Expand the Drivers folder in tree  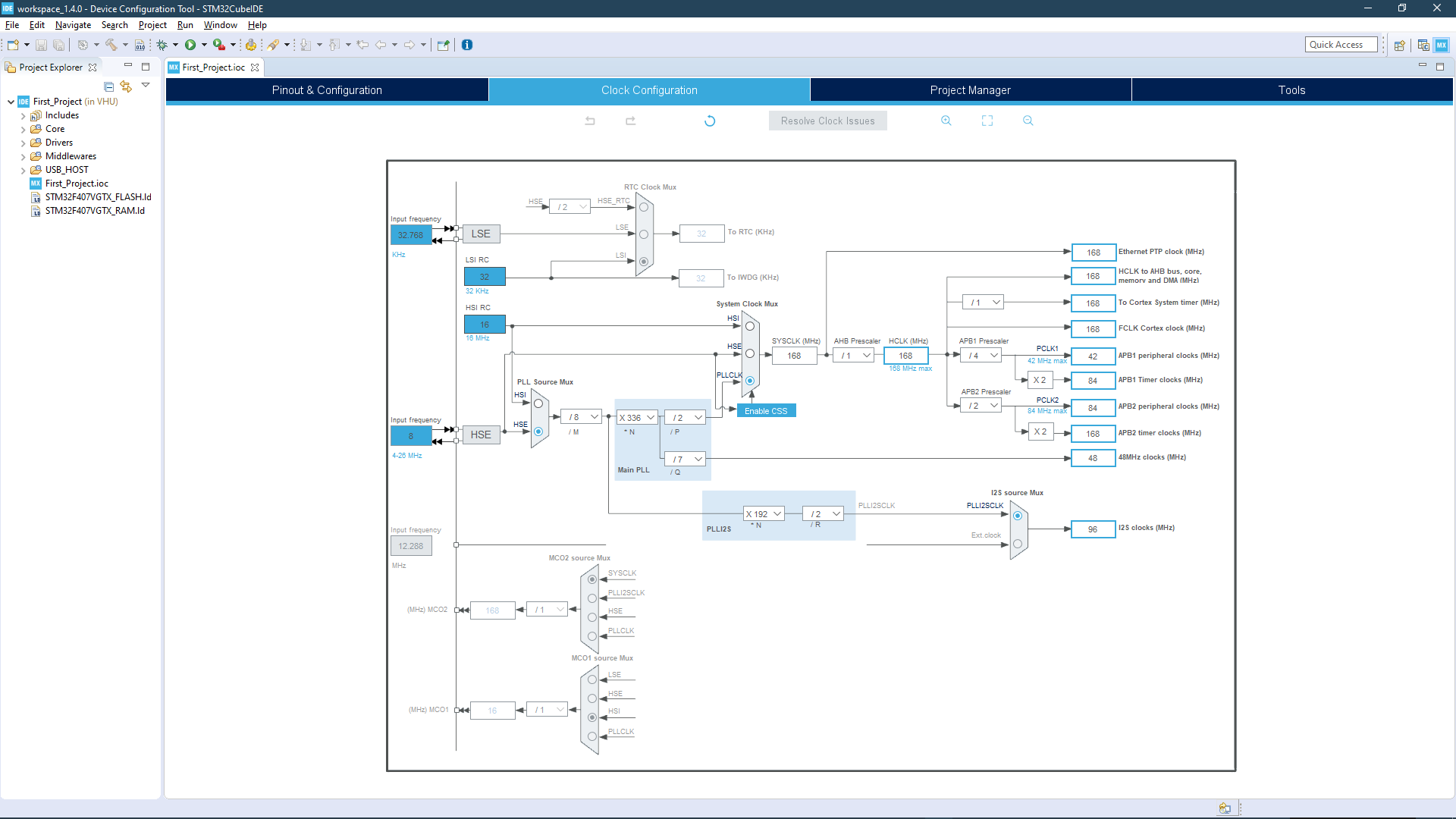tap(24, 143)
